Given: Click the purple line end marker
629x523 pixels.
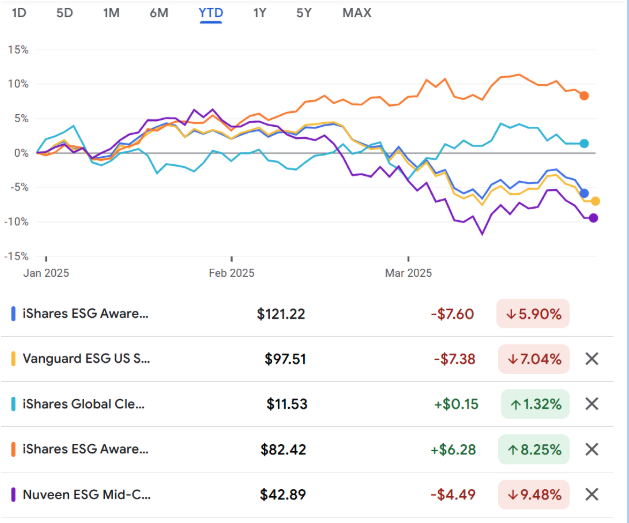Looking at the screenshot, I should [x=593, y=218].
